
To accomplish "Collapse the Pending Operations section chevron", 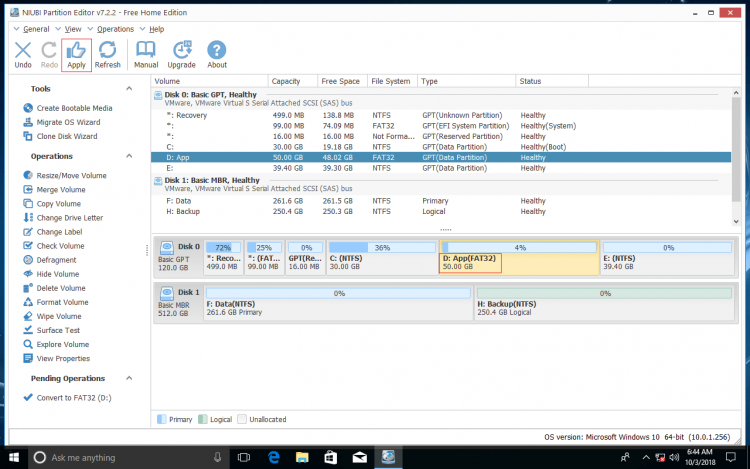I will [x=129, y=378].
